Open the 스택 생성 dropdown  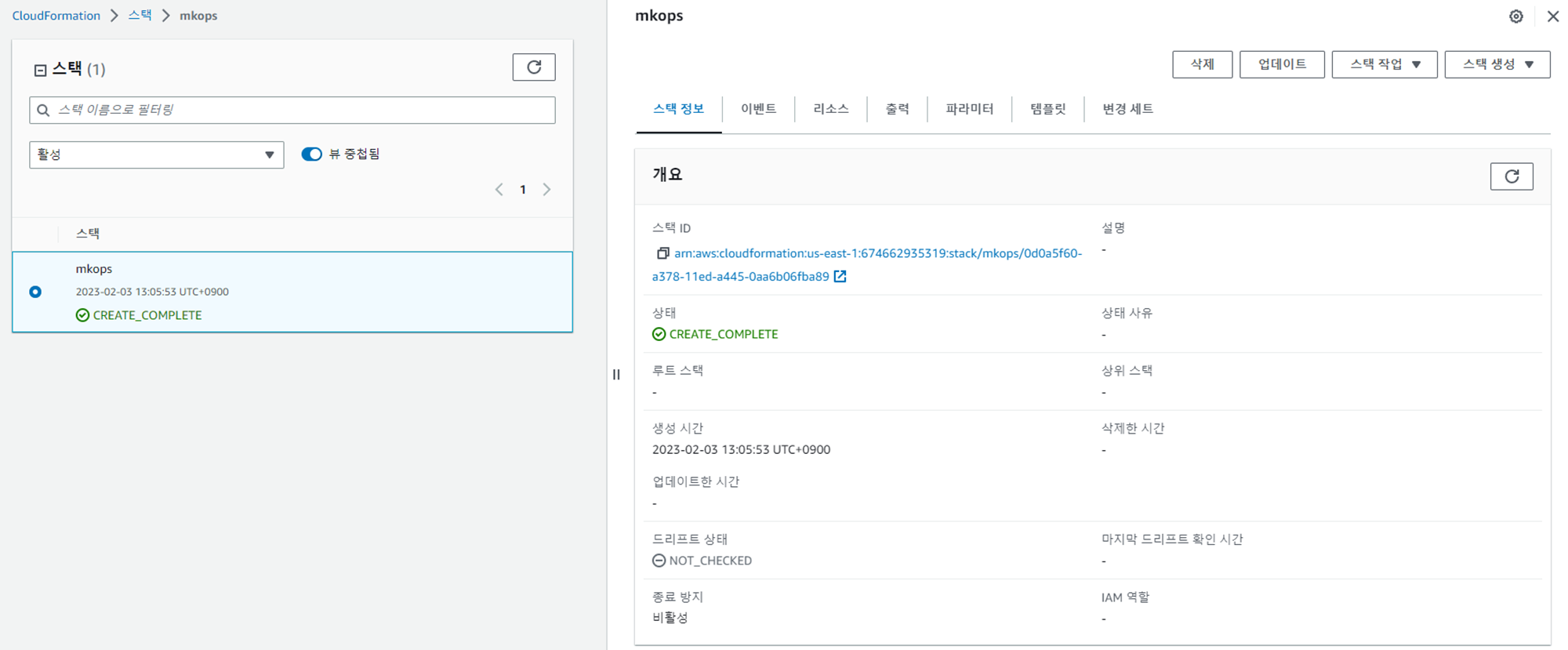[x=1497, y=64]
